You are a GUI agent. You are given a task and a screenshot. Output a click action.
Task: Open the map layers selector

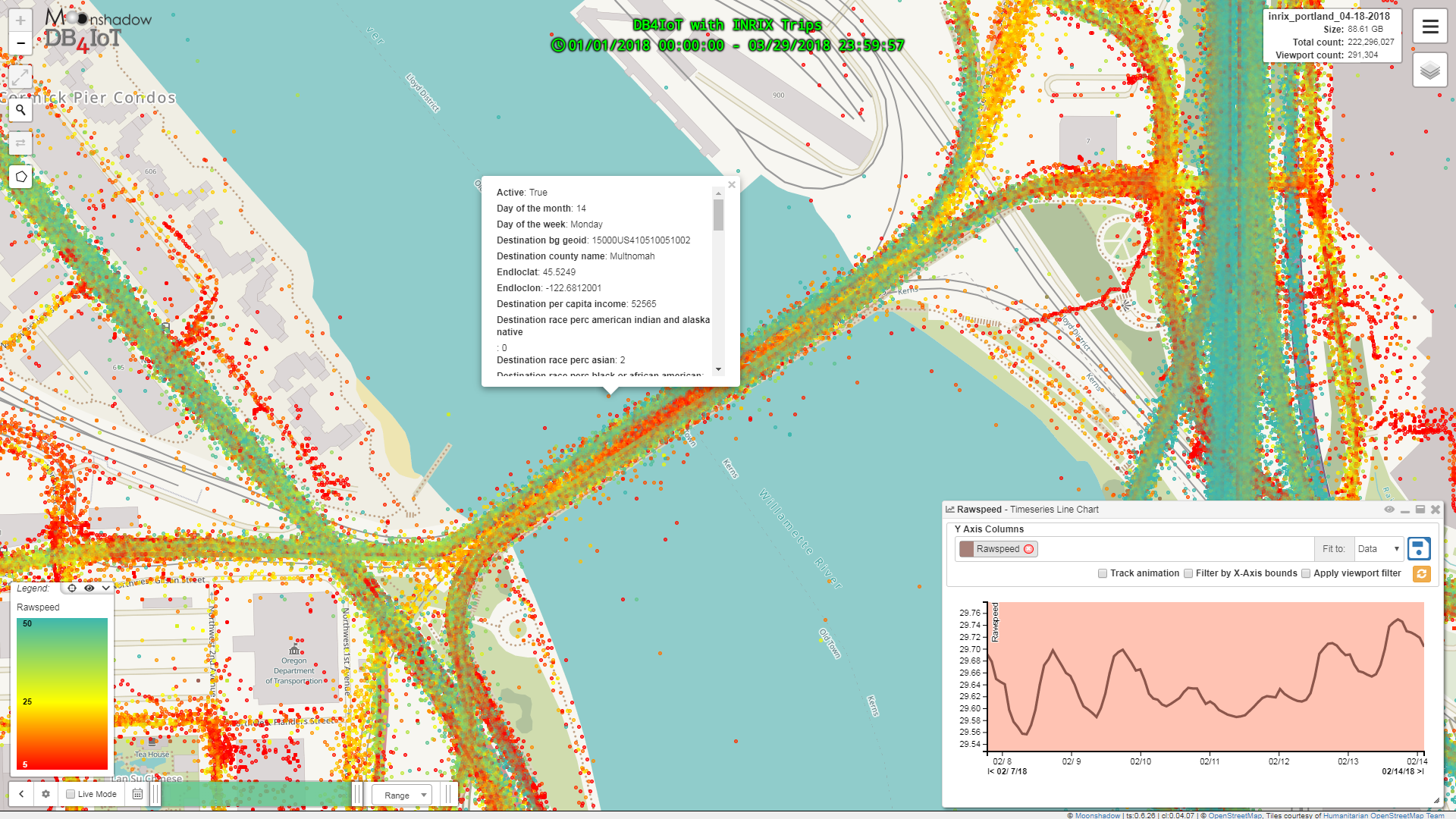coord(1430,71)
